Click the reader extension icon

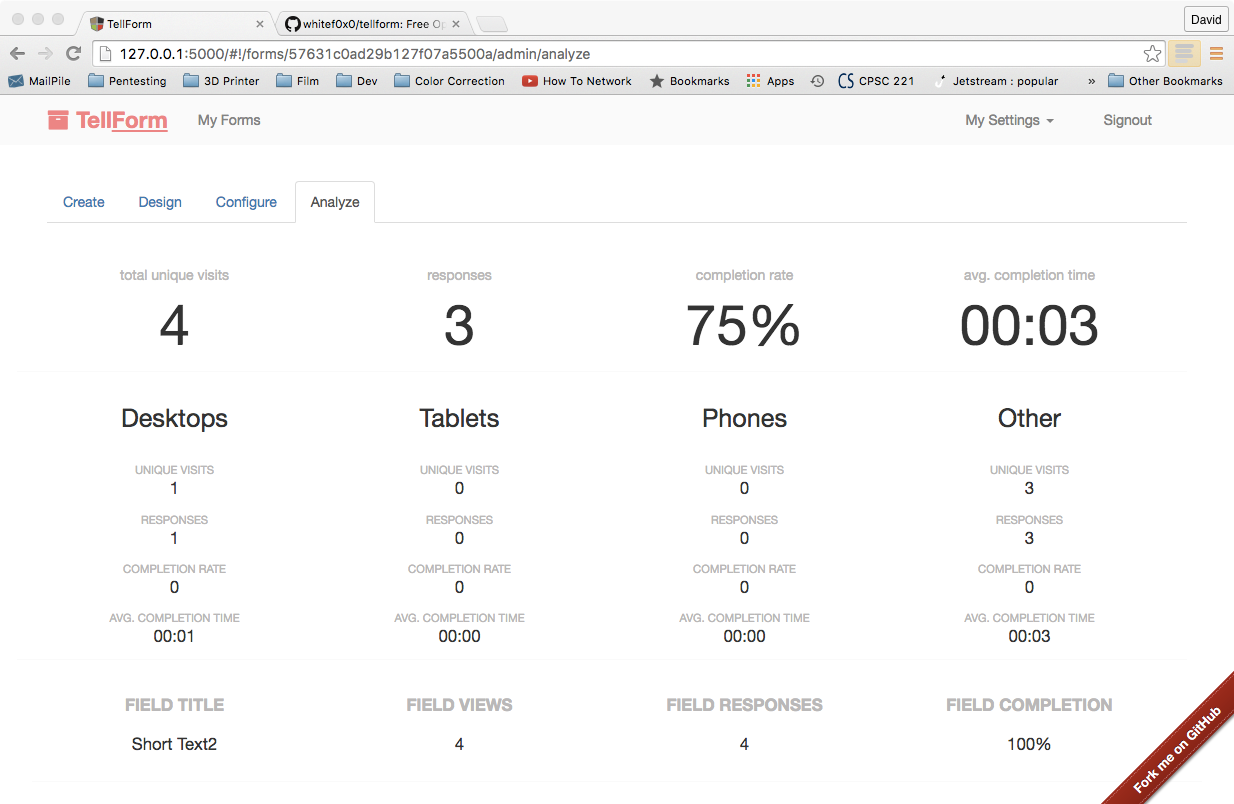1184,54
